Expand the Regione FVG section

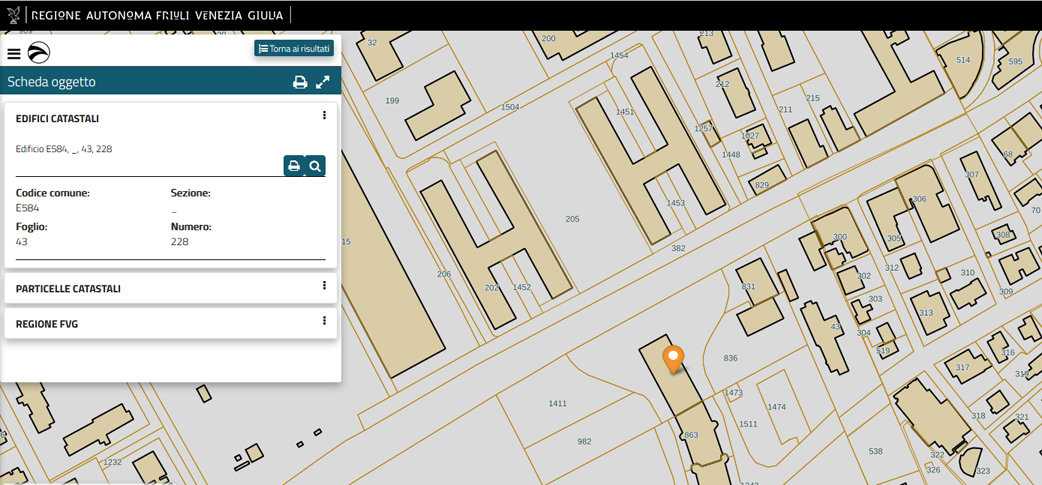click(x=47, y=324)
